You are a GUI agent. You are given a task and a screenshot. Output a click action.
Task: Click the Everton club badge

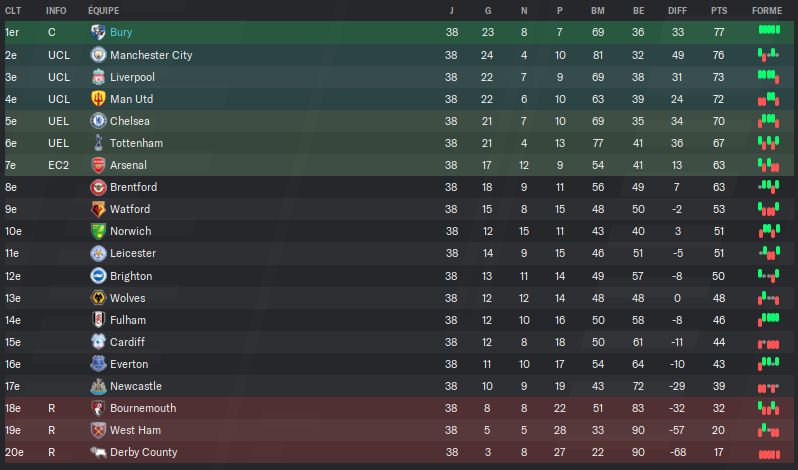pos(98,364)
